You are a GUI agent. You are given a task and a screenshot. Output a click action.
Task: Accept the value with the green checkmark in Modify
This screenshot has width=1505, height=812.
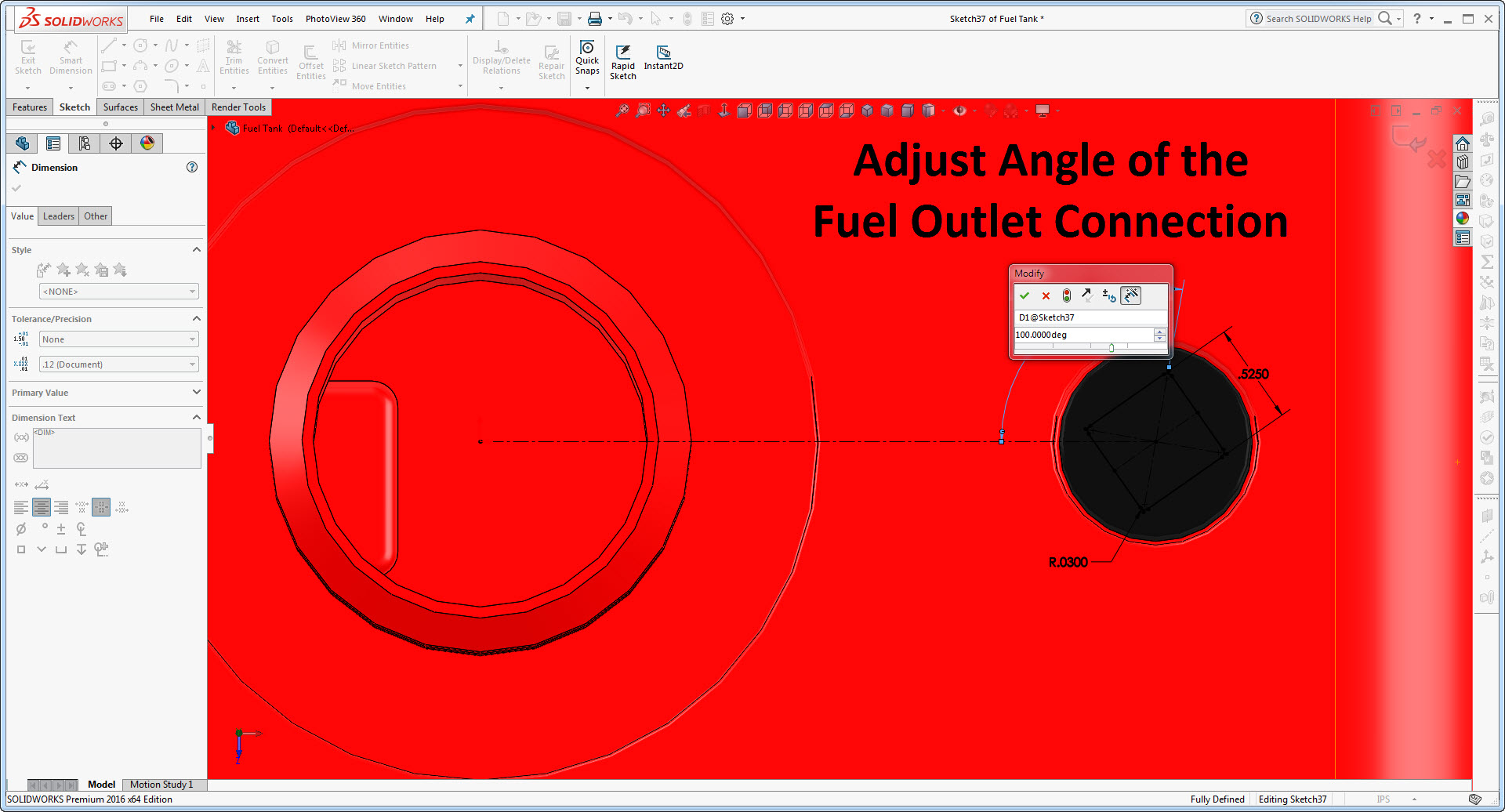(x=1024, y=295)
